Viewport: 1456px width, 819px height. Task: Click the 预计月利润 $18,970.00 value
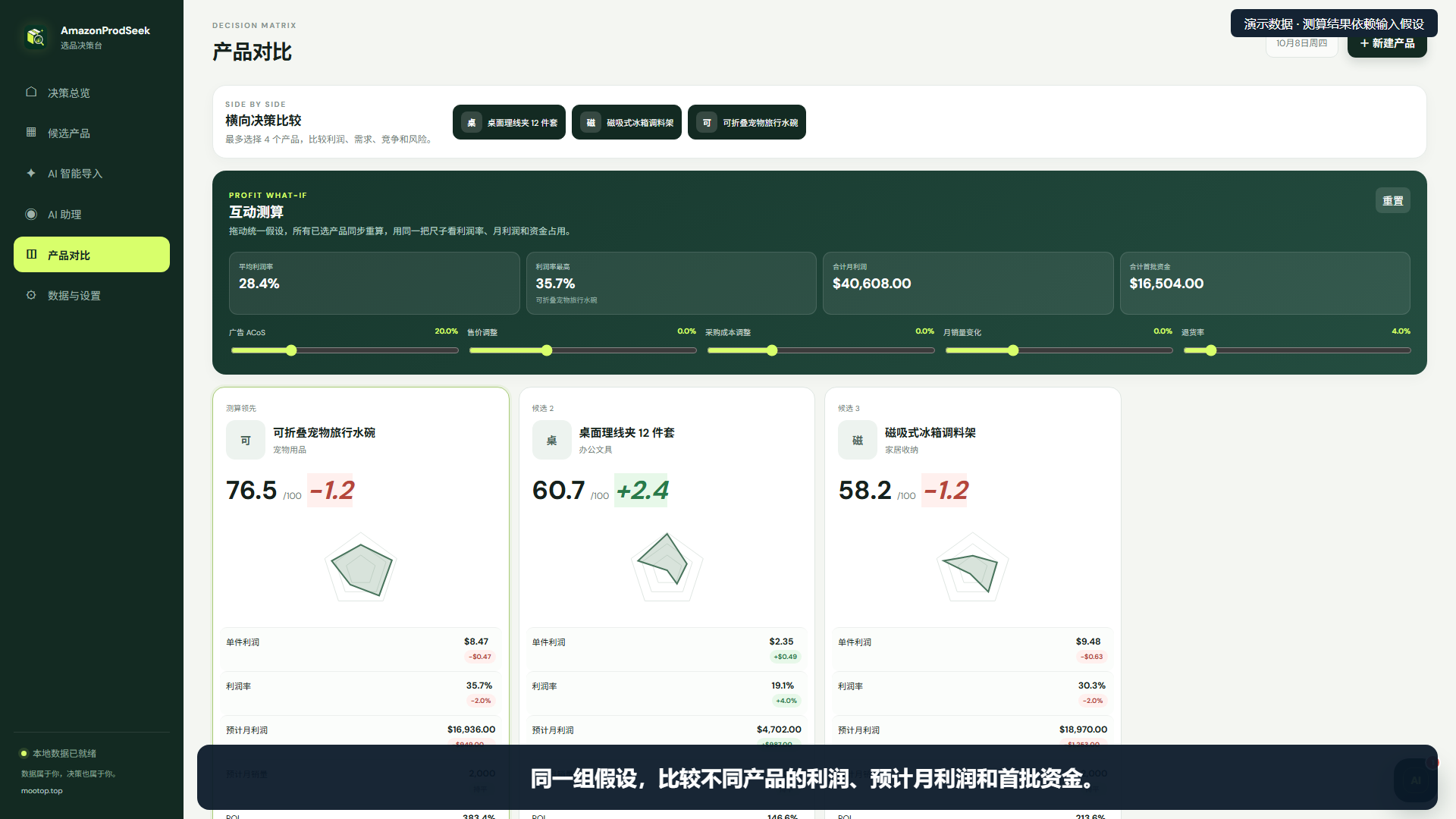(x=1083, y=730)
